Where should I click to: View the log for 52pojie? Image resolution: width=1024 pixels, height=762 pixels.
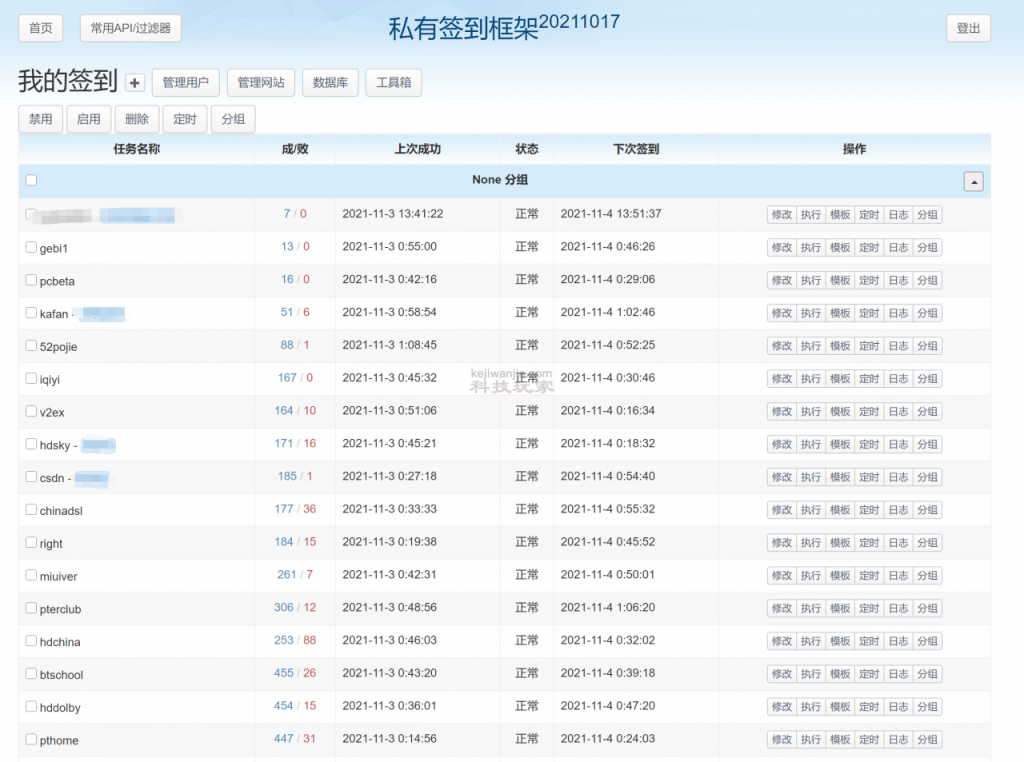pyautogui.click(x=897, y=345)
